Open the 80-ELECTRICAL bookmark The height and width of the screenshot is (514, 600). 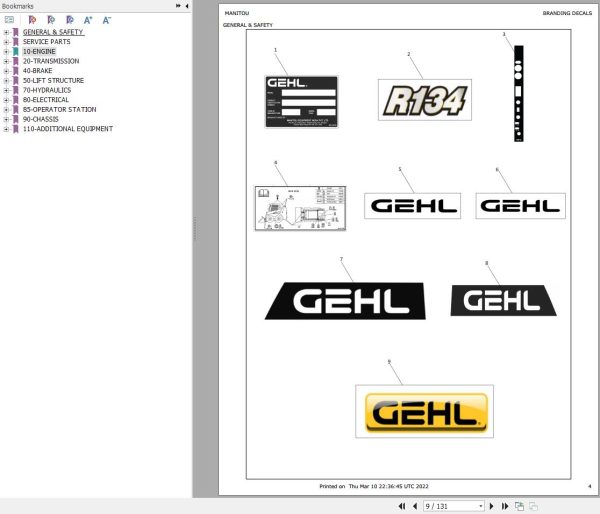46,100
